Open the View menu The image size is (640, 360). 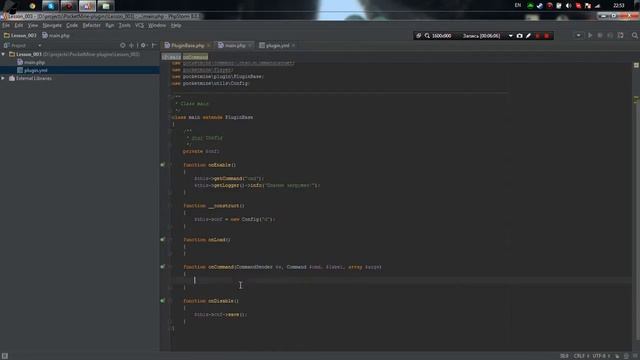point(33,25)
